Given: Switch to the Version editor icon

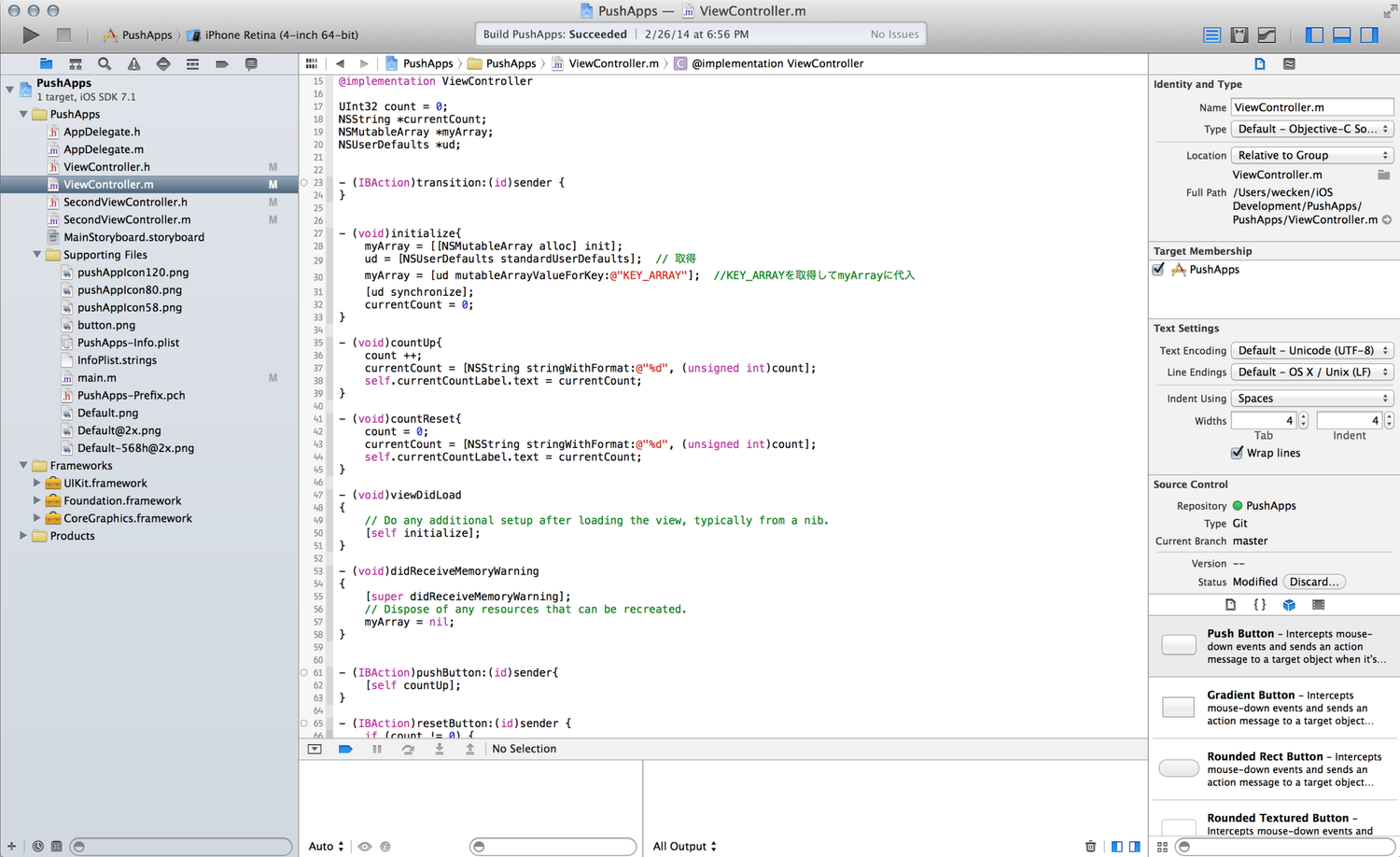Looking at the screenshot, I should click(x=1267, y=35).
